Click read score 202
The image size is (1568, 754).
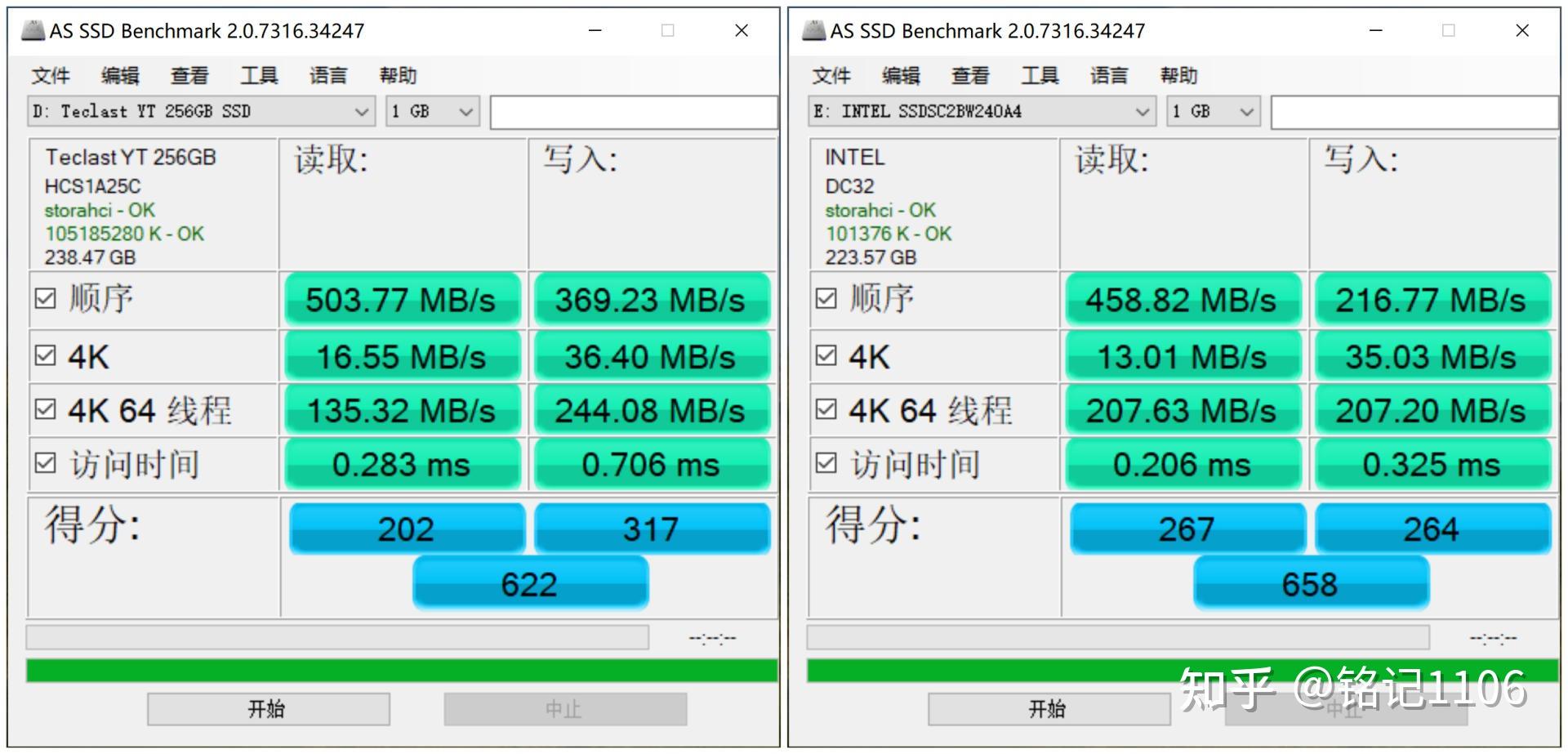(407, 529)
